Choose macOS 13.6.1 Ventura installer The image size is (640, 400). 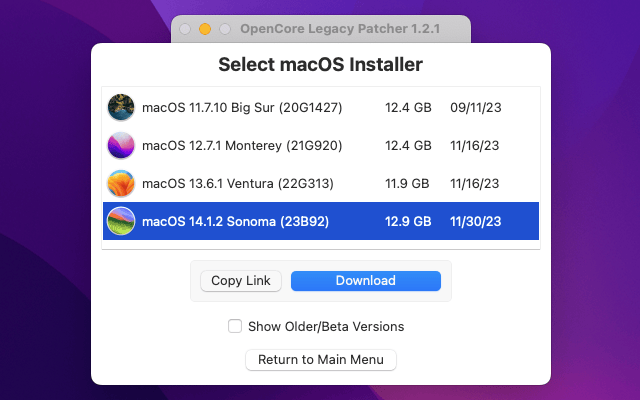(238, 183)
